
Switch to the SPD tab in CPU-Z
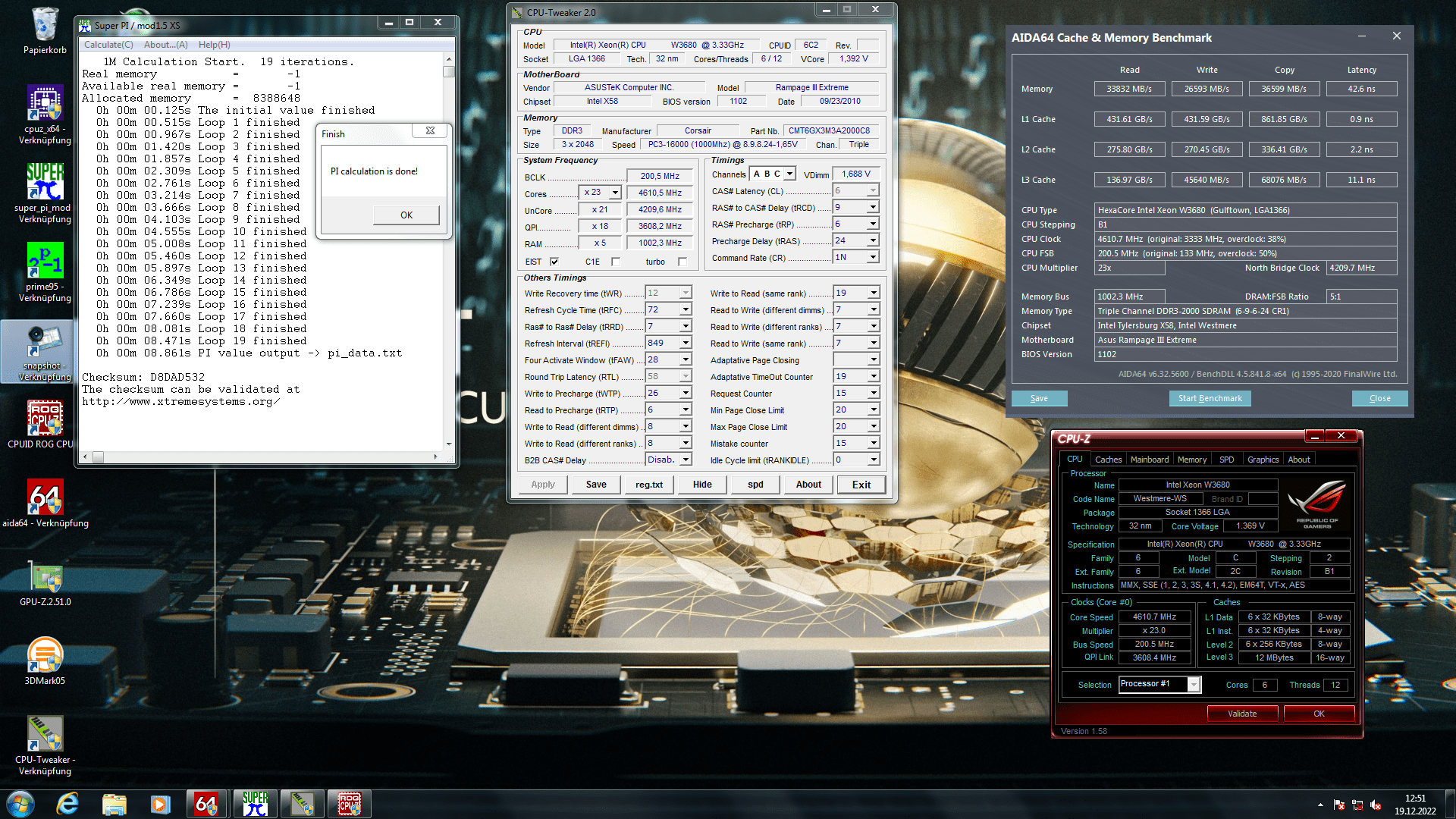click(1226, 460)
